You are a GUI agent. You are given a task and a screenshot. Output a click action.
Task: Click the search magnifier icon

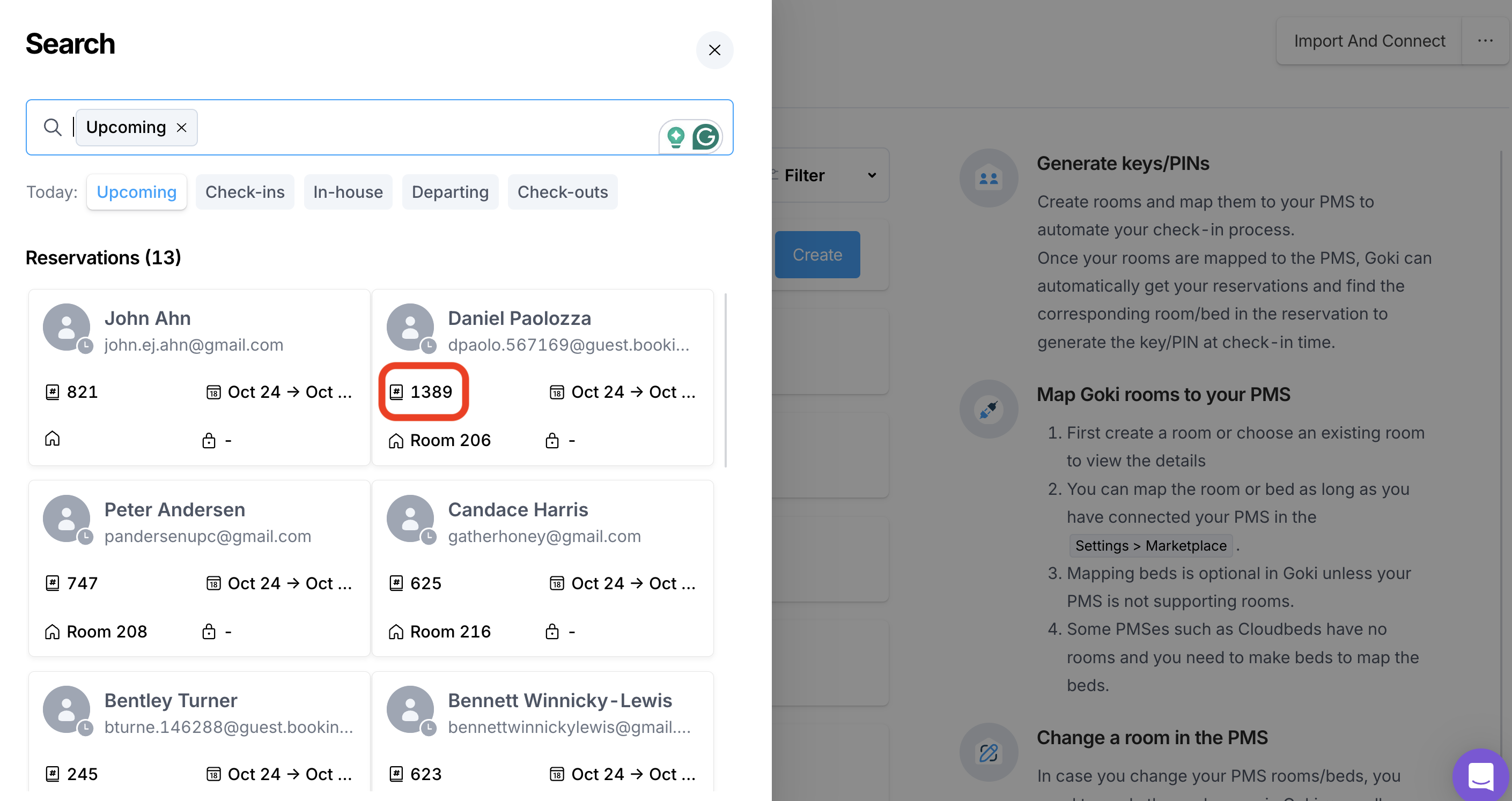[x=53, y=128]
